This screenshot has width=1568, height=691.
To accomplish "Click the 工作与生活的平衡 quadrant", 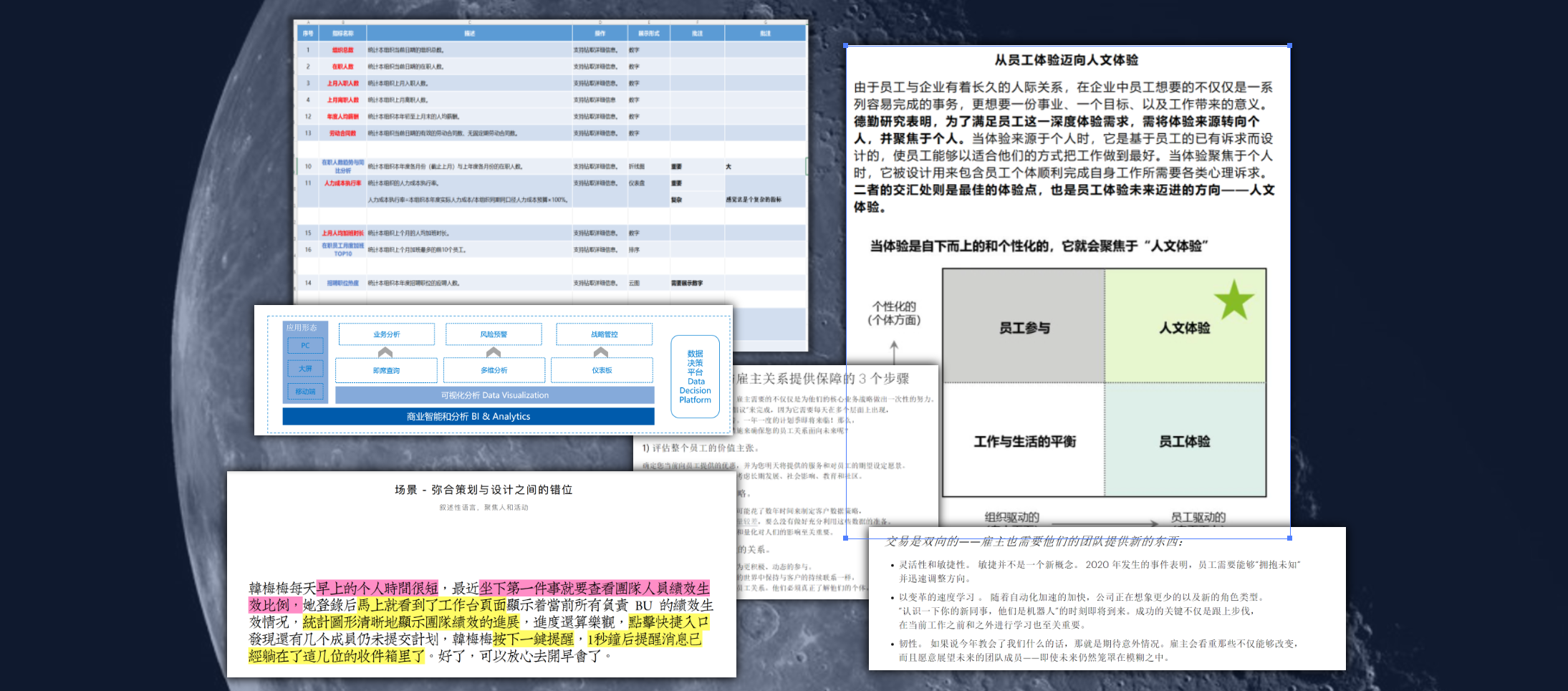I will click(1024, 440).
